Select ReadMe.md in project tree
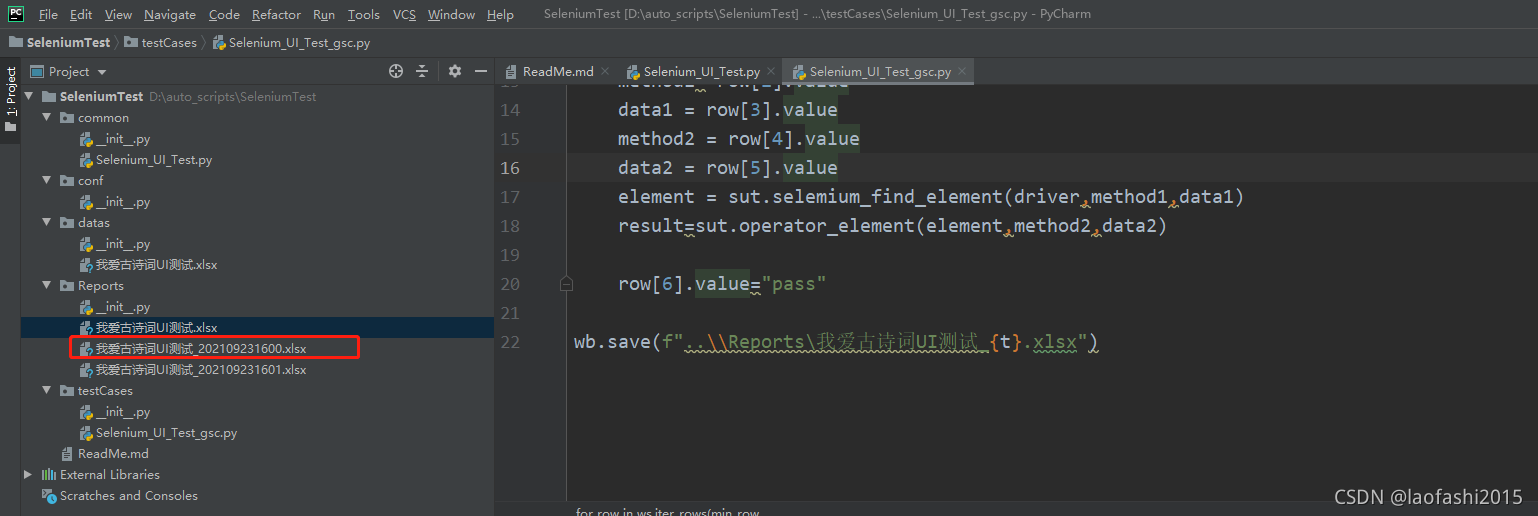1538x516 pixels. (x=113, y=454)
